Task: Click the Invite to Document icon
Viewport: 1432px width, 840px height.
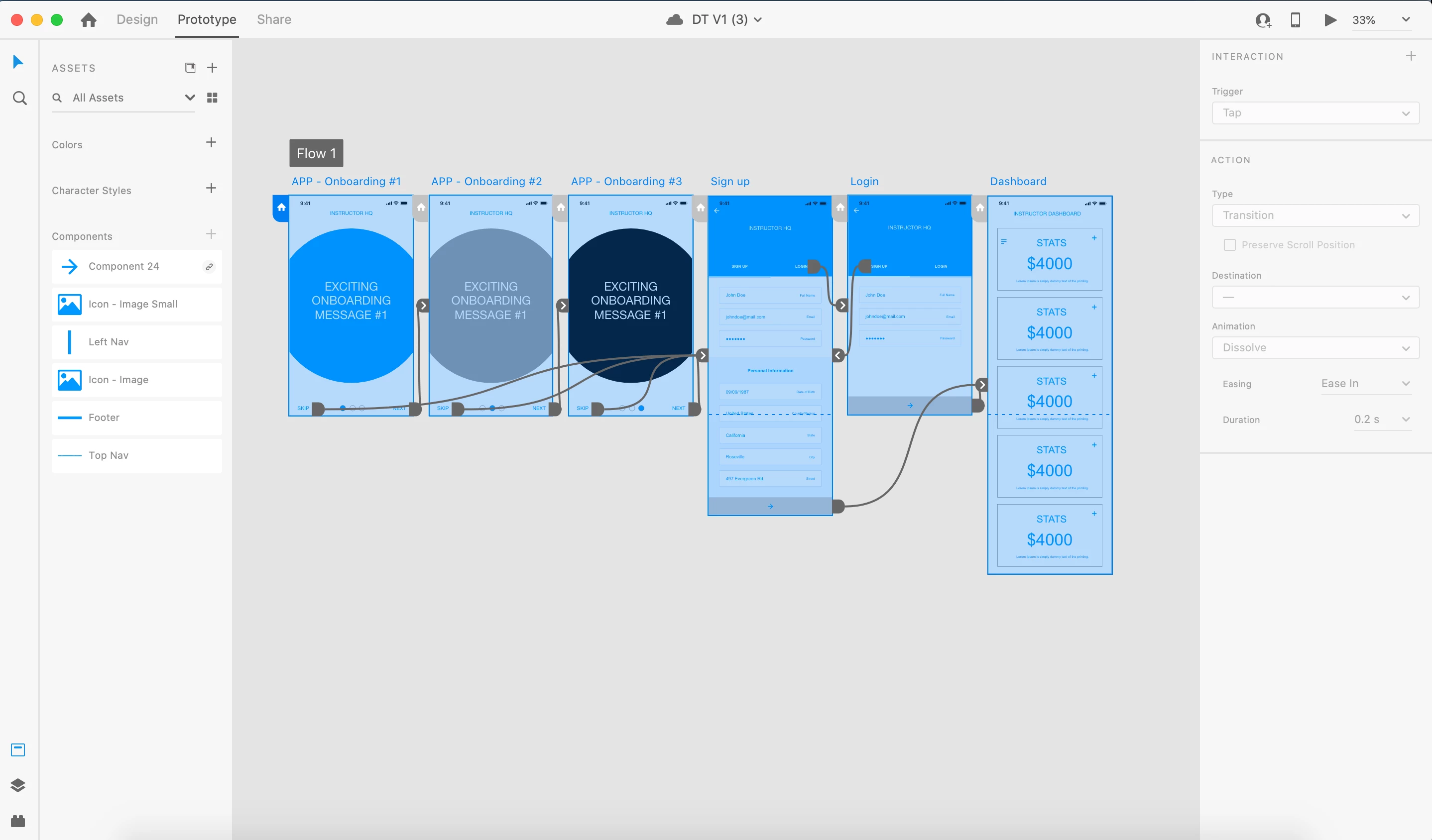Action: [x=1263, y=20]
